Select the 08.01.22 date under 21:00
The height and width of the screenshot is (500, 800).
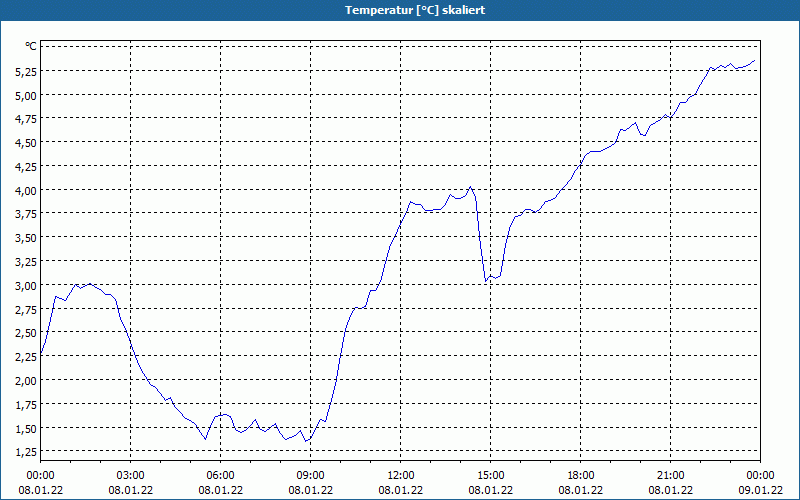click(x=670, y=490)
